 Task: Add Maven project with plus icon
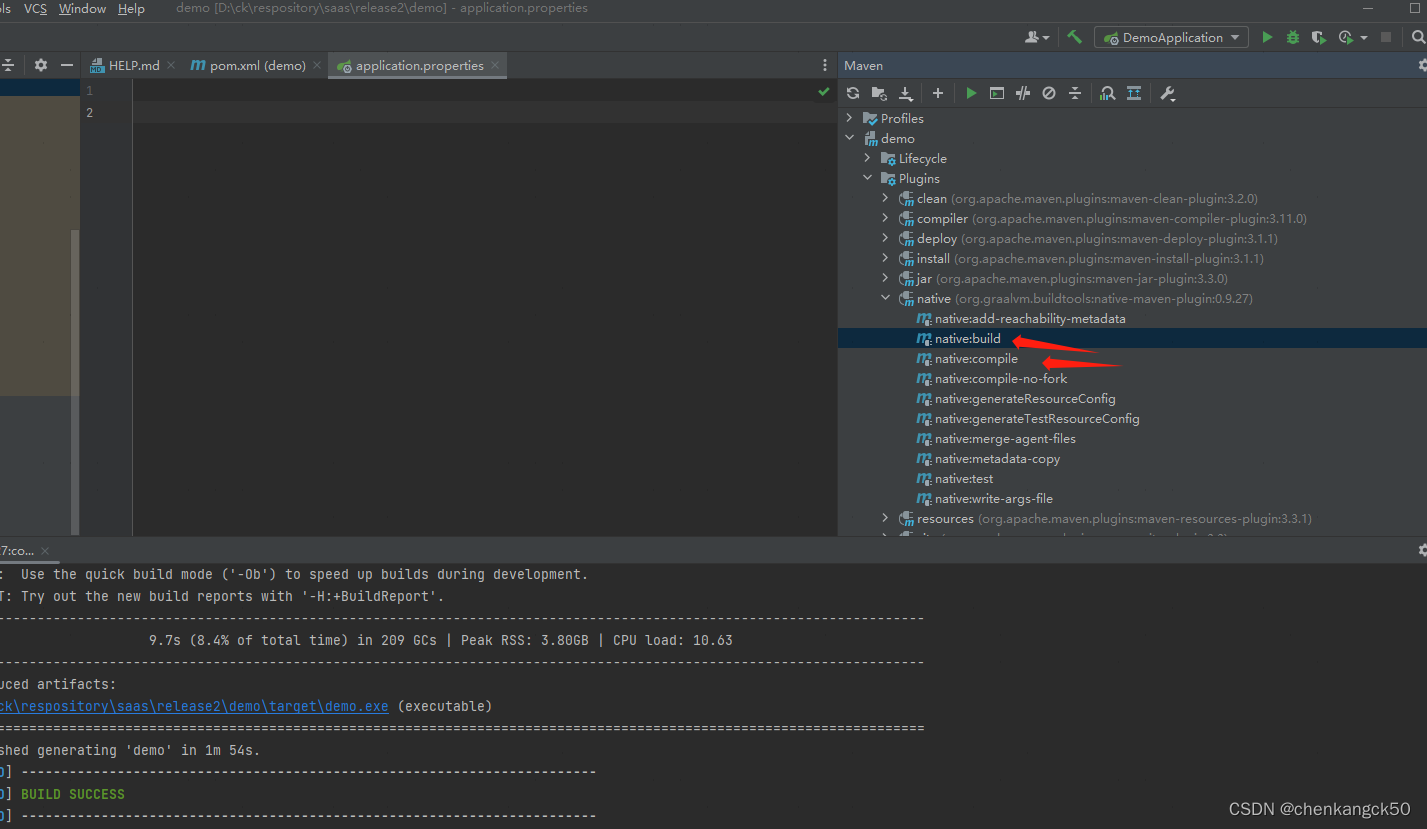(x=938, y=93)
